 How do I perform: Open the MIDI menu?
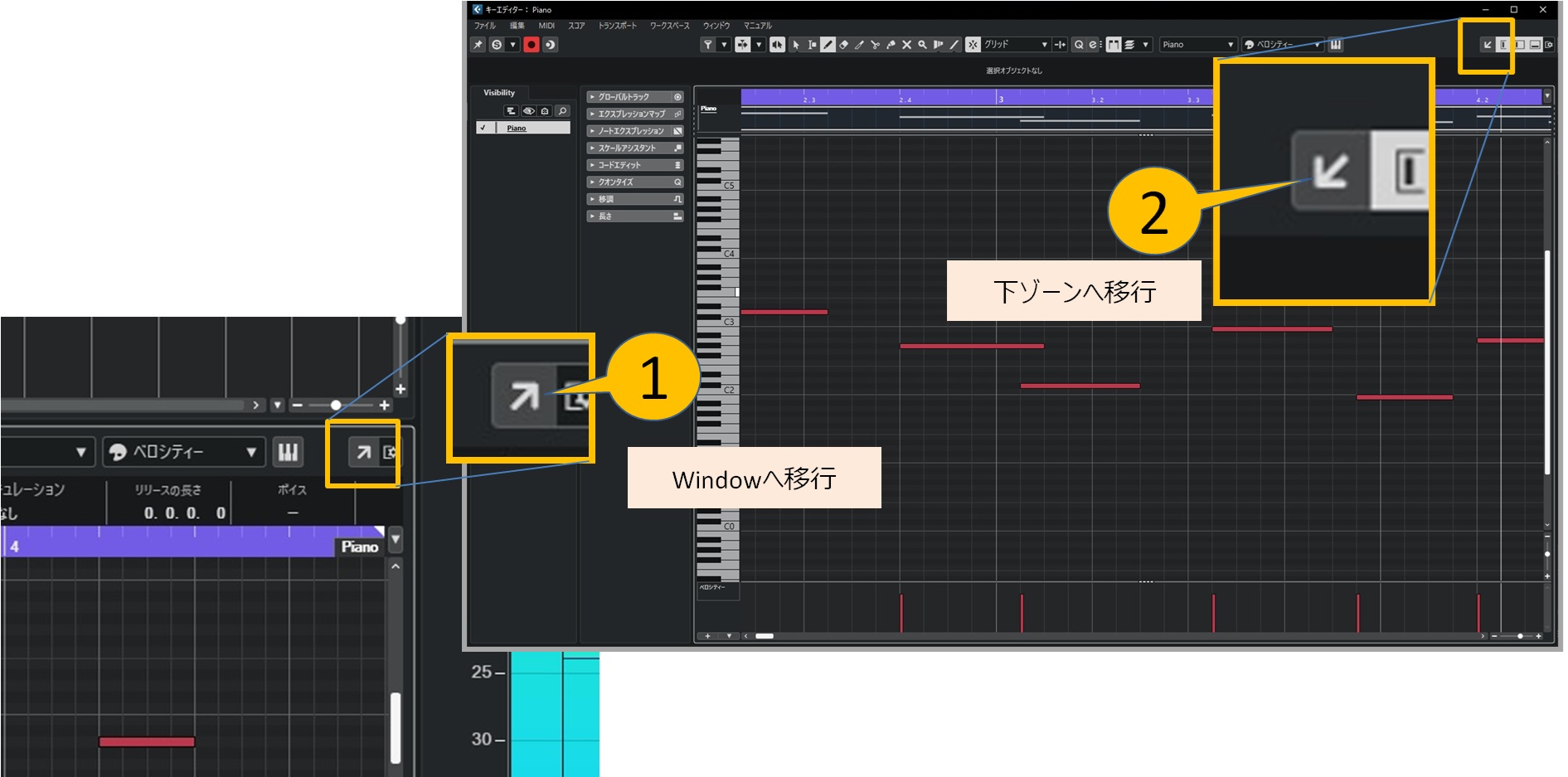[x=546, y=26]
